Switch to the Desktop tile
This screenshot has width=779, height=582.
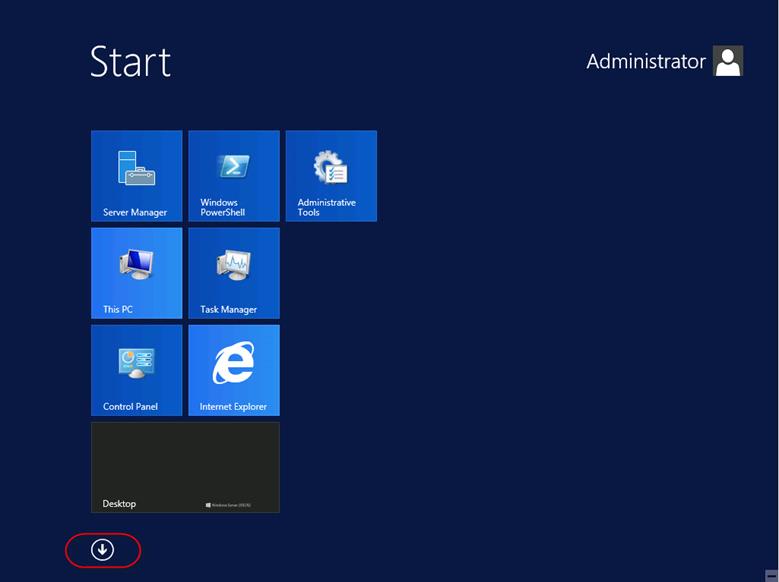[x=185, y=468]
